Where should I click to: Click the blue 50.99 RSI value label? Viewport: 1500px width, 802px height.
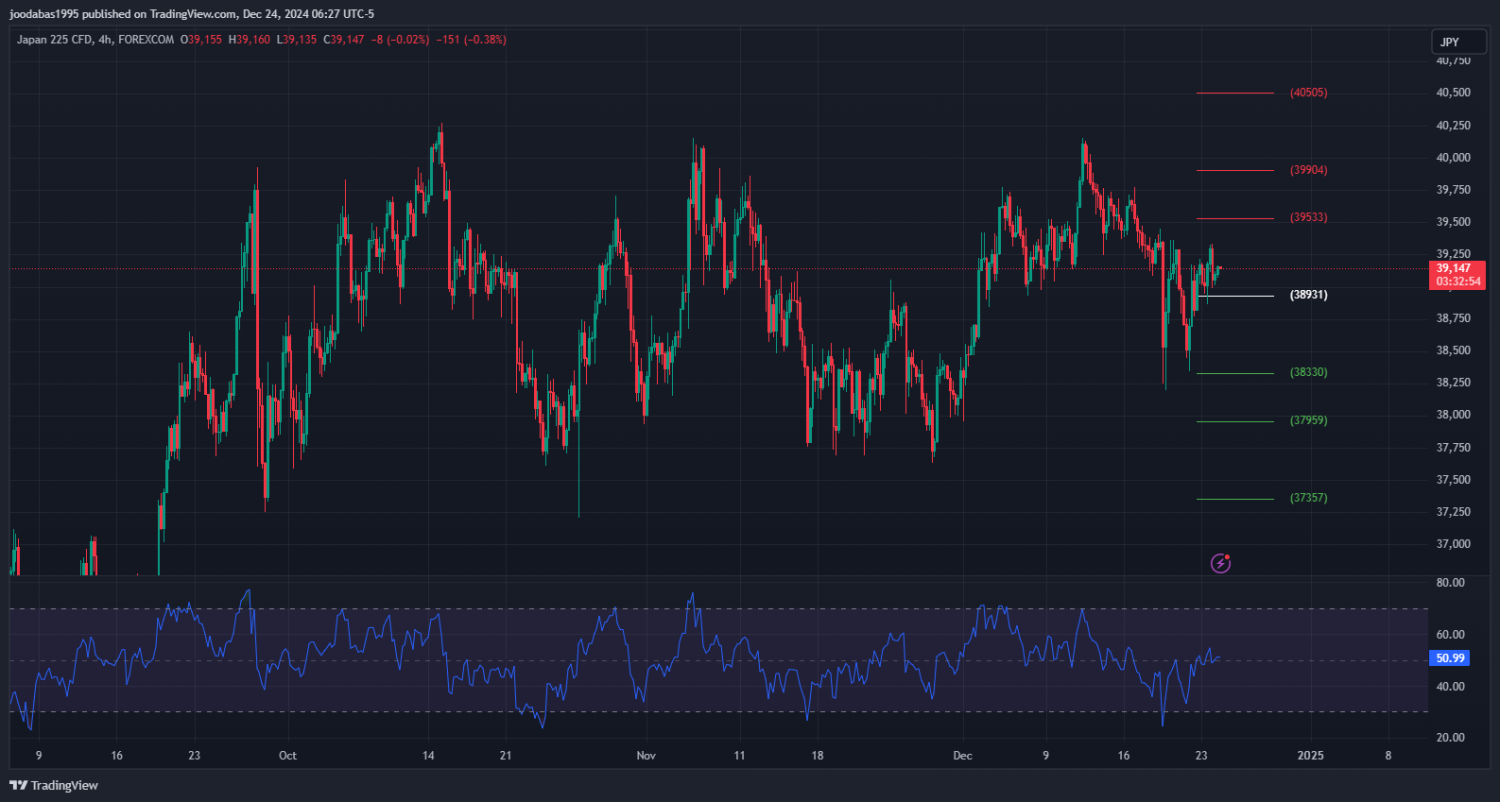coord(1450,659)
